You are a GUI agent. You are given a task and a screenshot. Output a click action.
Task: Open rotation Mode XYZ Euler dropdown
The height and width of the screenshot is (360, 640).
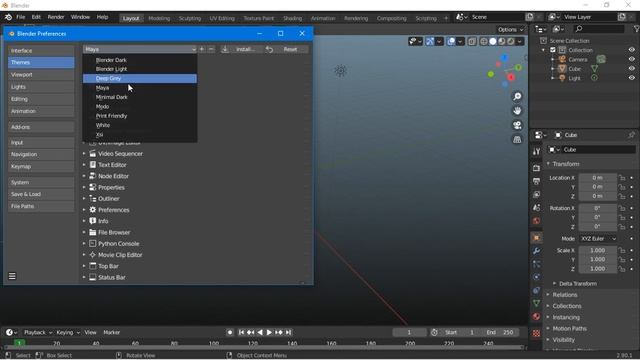point(598,239)
